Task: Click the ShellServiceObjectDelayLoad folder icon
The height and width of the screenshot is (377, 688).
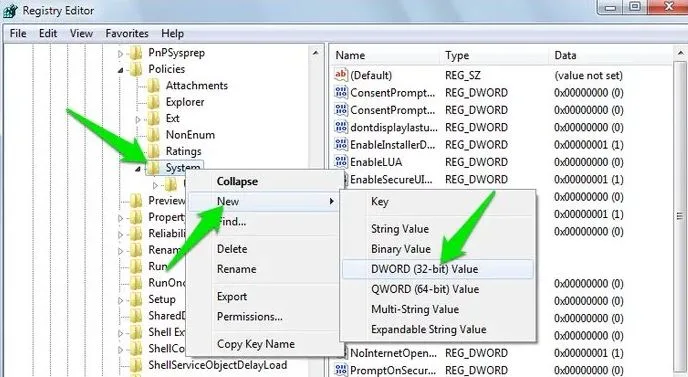Action: click(x=136, y=365)
